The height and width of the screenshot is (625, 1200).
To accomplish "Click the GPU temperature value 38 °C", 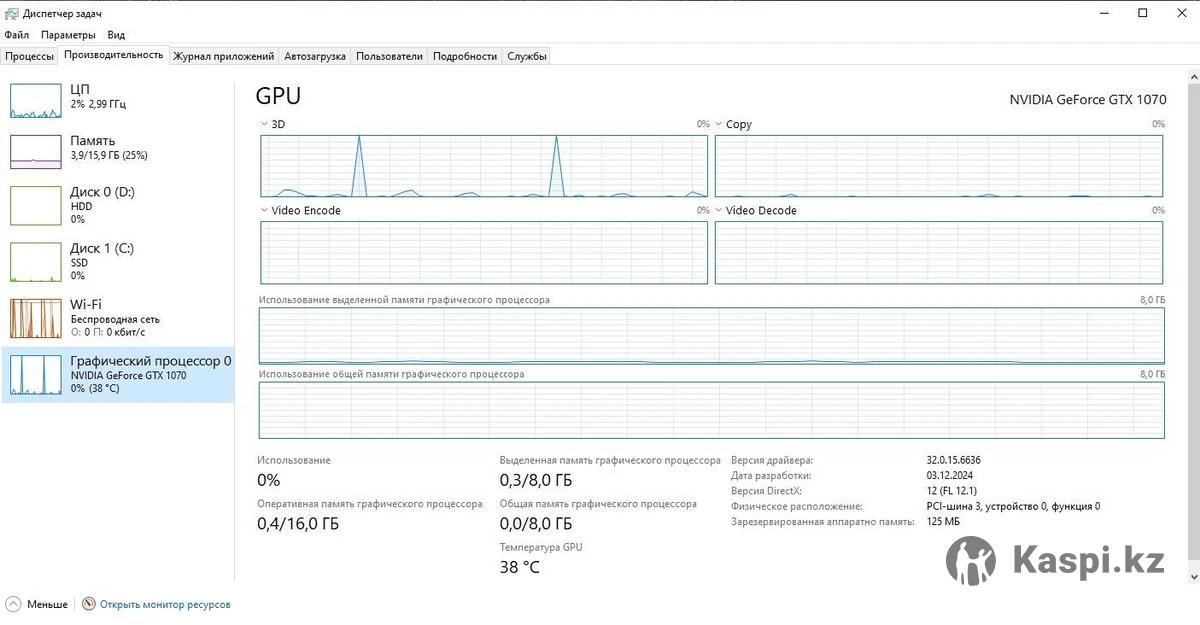I will pos(520,567).
